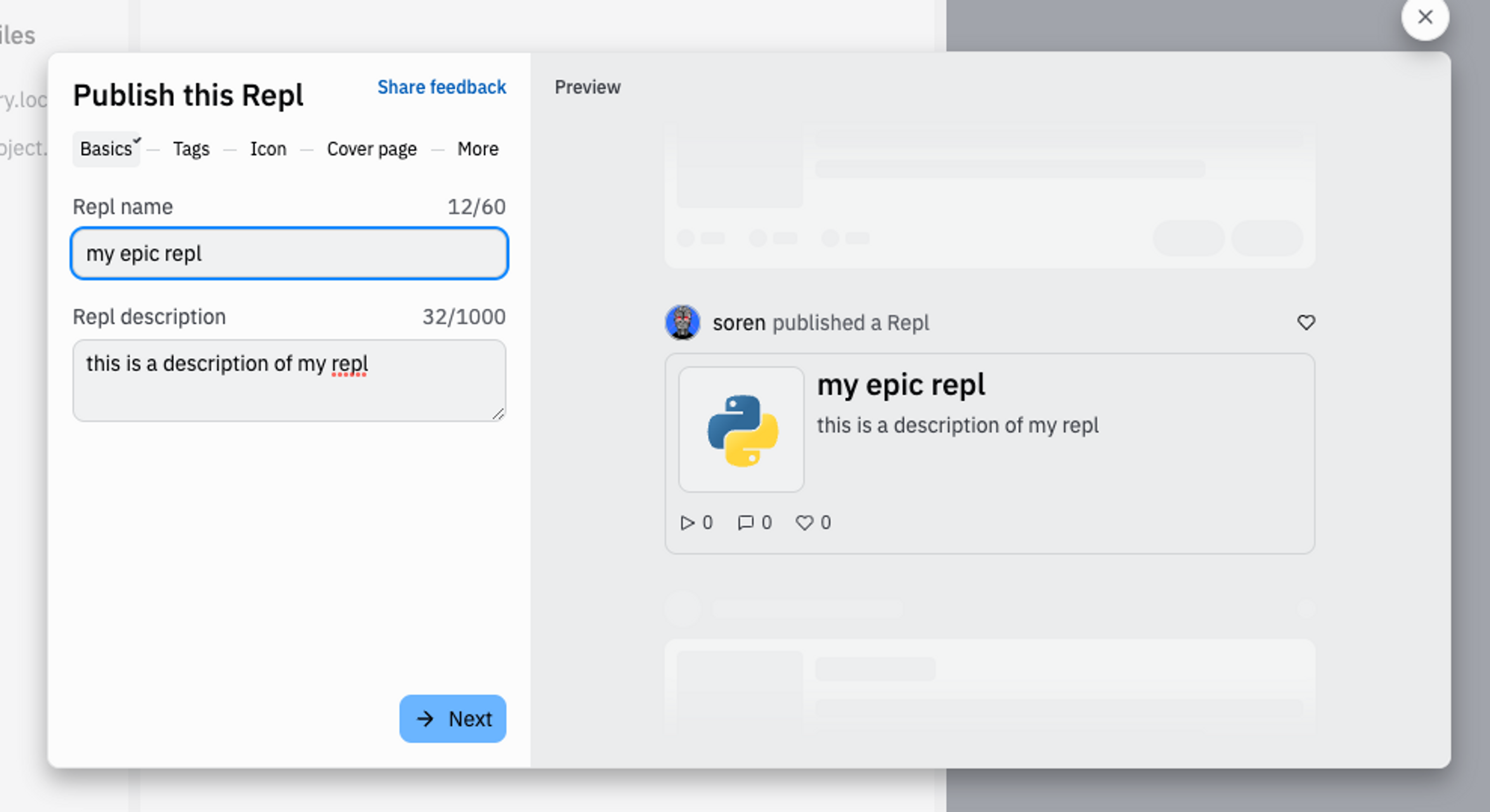Grab the description textarea resize handle

[x=499, y=414]
